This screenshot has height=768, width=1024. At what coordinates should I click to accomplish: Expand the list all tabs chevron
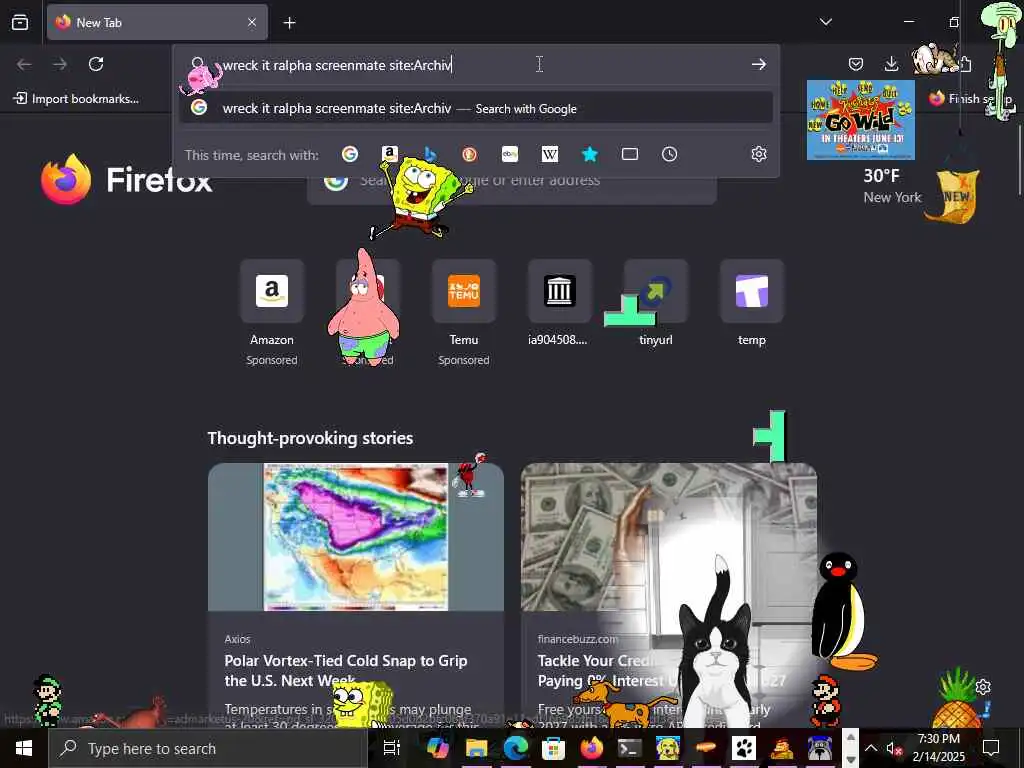[x=825, y=22]
